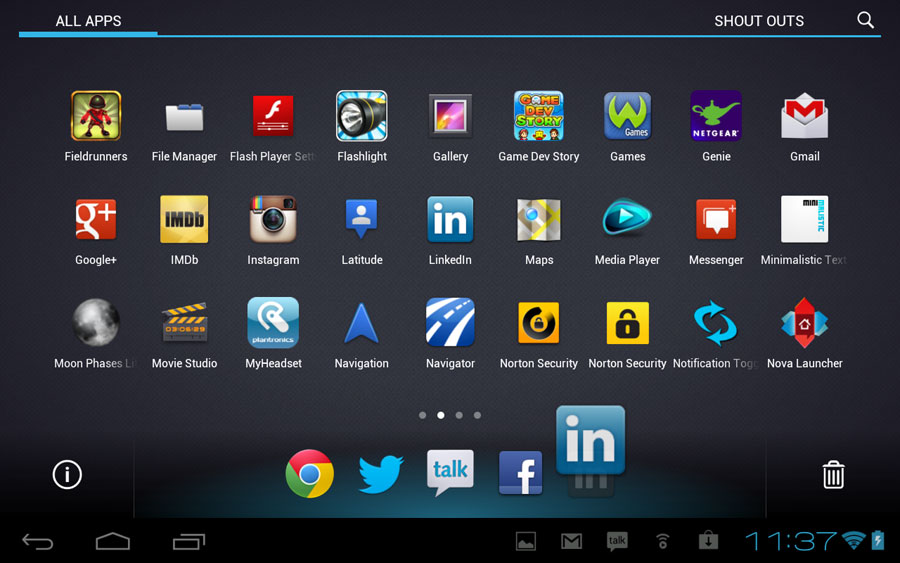Viewport: 900px width, 563px height.
Task: Open the Navigator app
Action: pyautogui.click(x=451, y=323)
